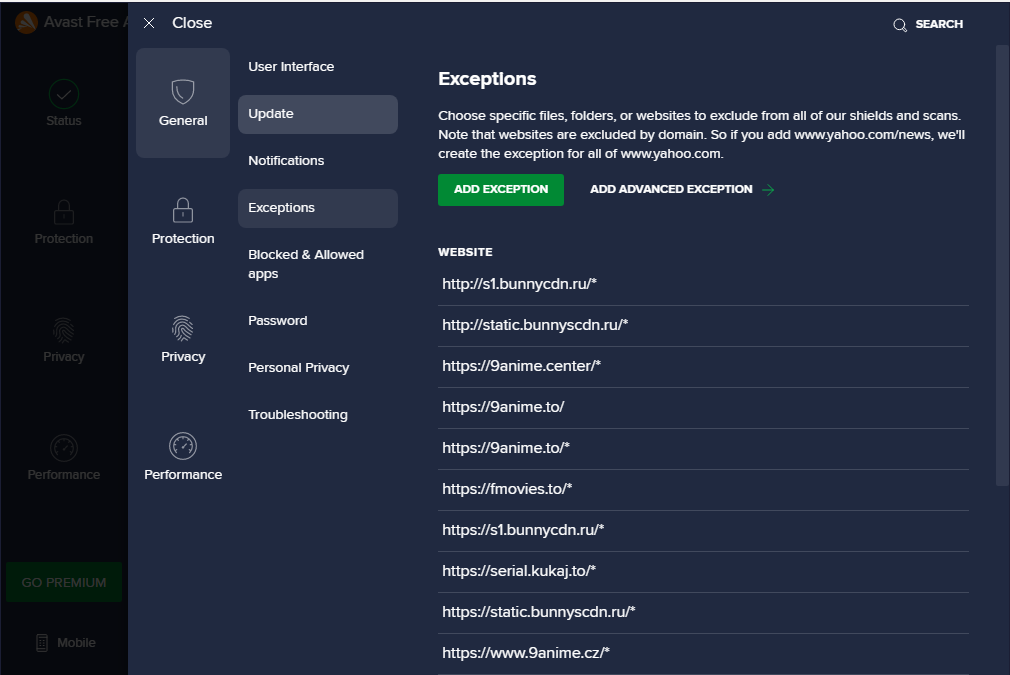Viewport: 1010px width, 675px height.
Task: Click ADD ADVANCED EXCEPTION link
Action: pos(671,189)
